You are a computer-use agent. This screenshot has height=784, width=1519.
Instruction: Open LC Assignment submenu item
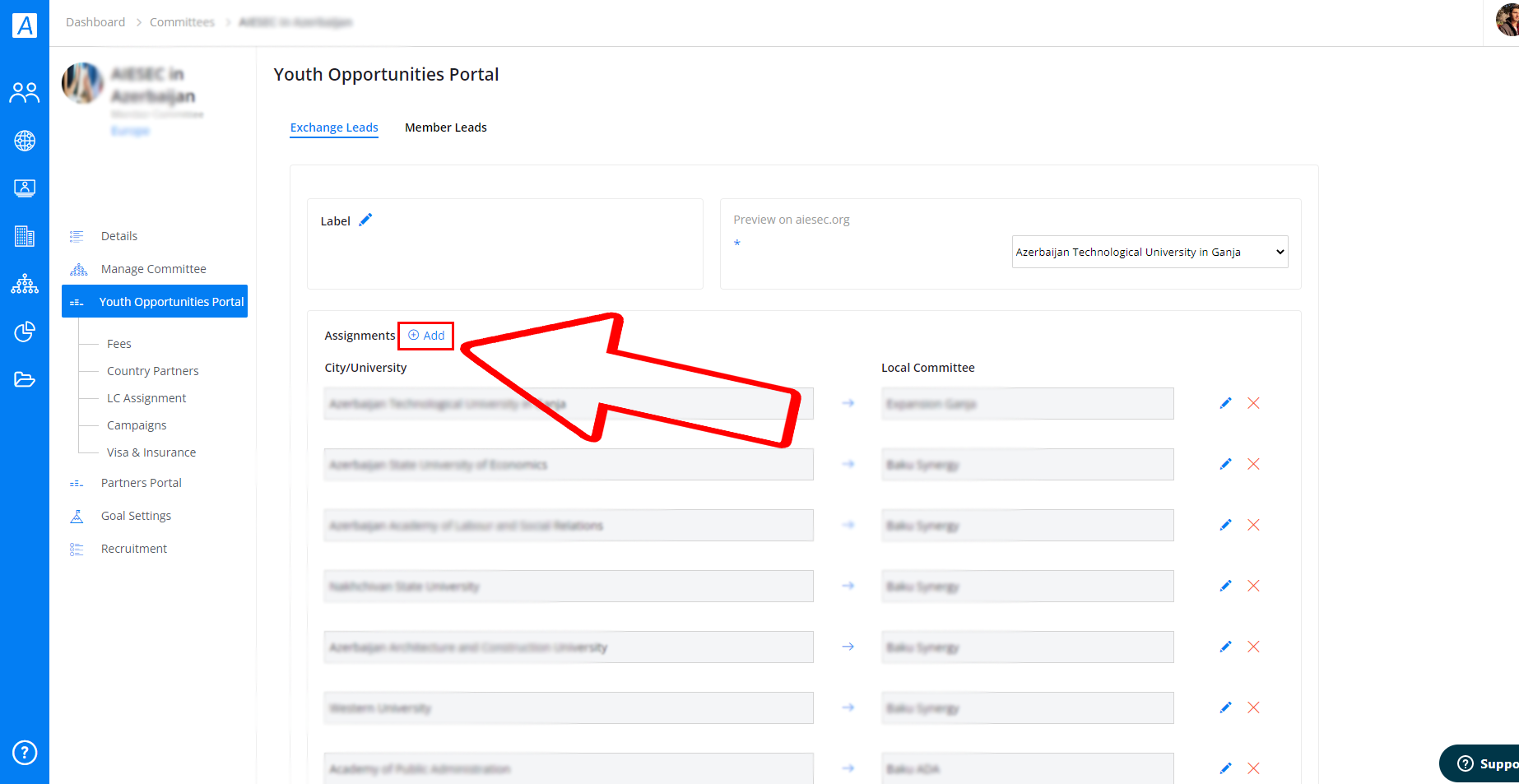tap(146, 398)
